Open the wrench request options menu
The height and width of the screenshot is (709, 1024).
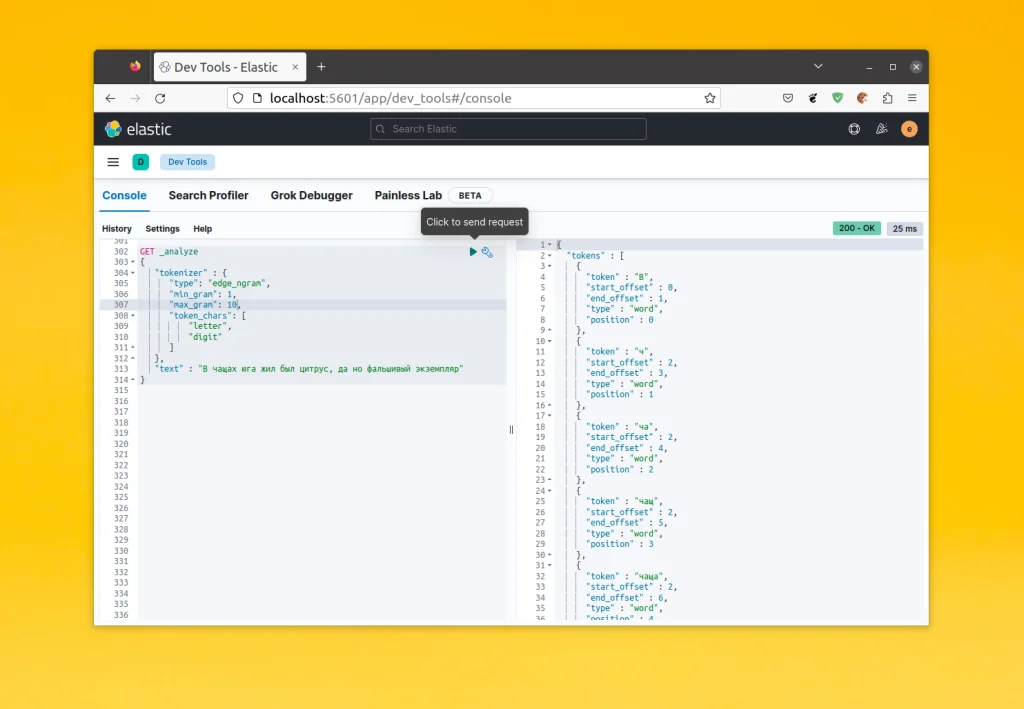[488, 252]
